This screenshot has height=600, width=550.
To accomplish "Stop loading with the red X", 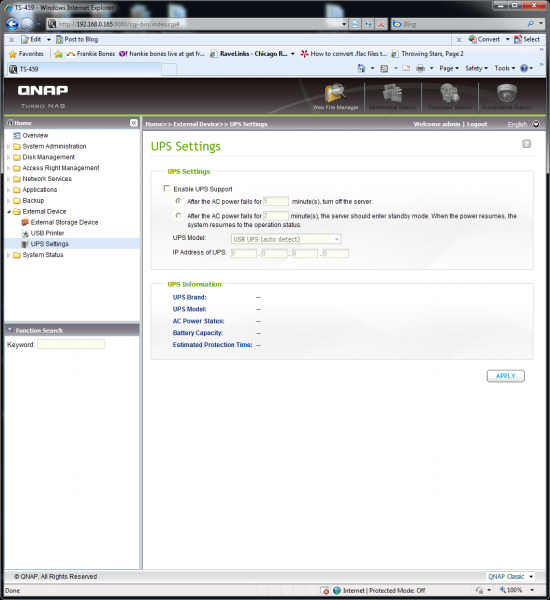I will (x=381, y=24).
